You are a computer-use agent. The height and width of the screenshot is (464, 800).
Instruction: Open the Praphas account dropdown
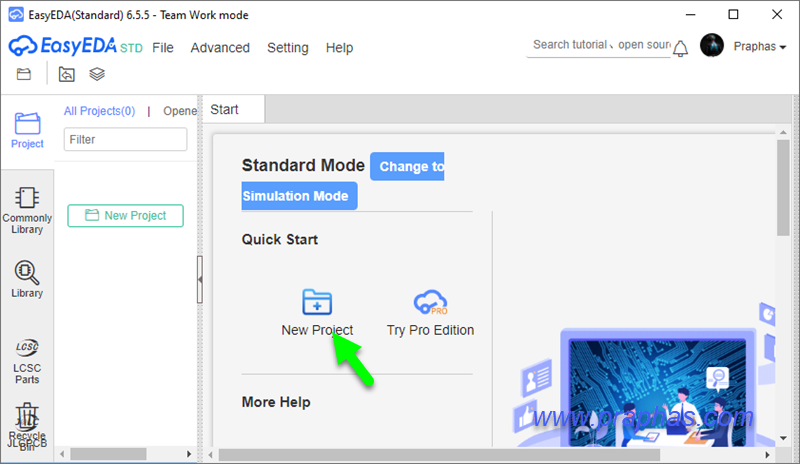coord(759,46)
